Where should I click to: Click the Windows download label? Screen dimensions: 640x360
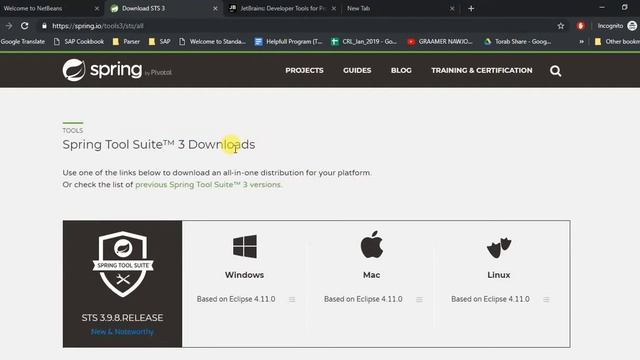244,275
